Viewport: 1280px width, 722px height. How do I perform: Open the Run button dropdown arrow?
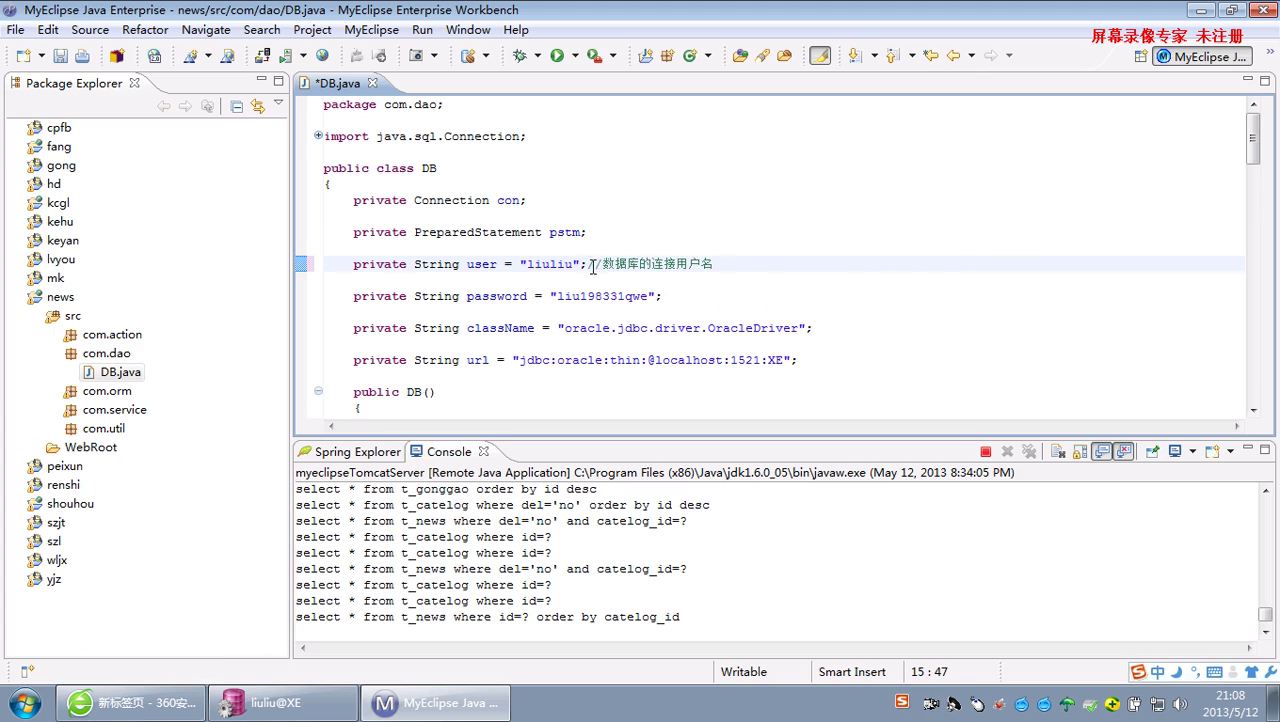pos(575,56)
